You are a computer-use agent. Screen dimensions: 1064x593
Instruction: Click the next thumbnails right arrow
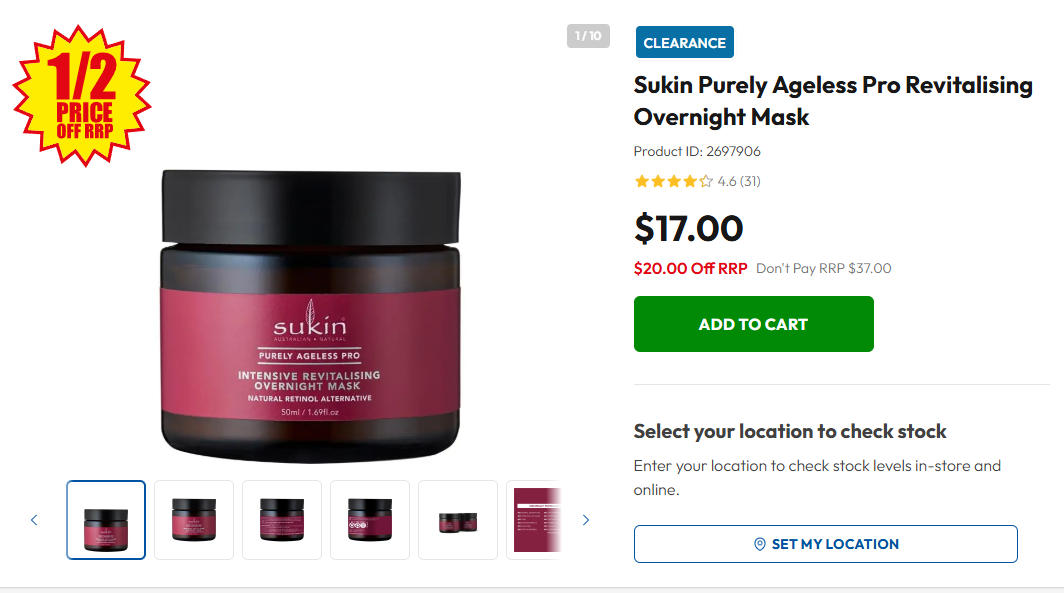point(586,520)
